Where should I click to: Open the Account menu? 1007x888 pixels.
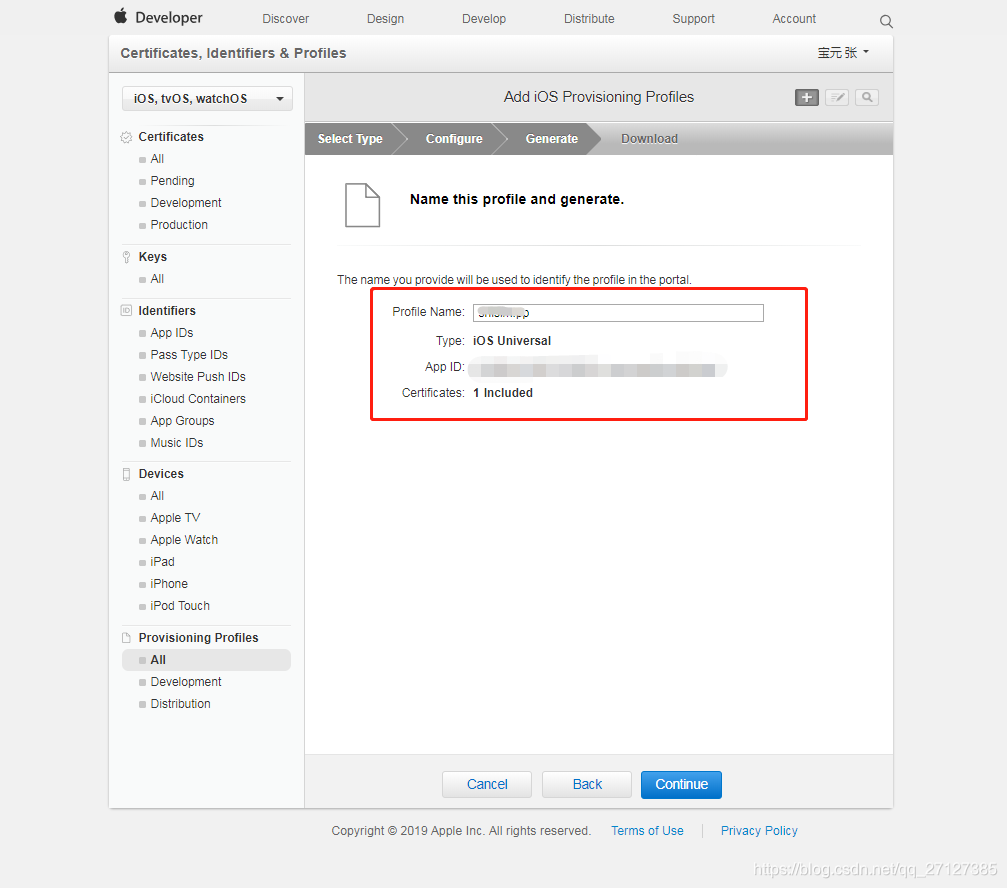(794, 19)
